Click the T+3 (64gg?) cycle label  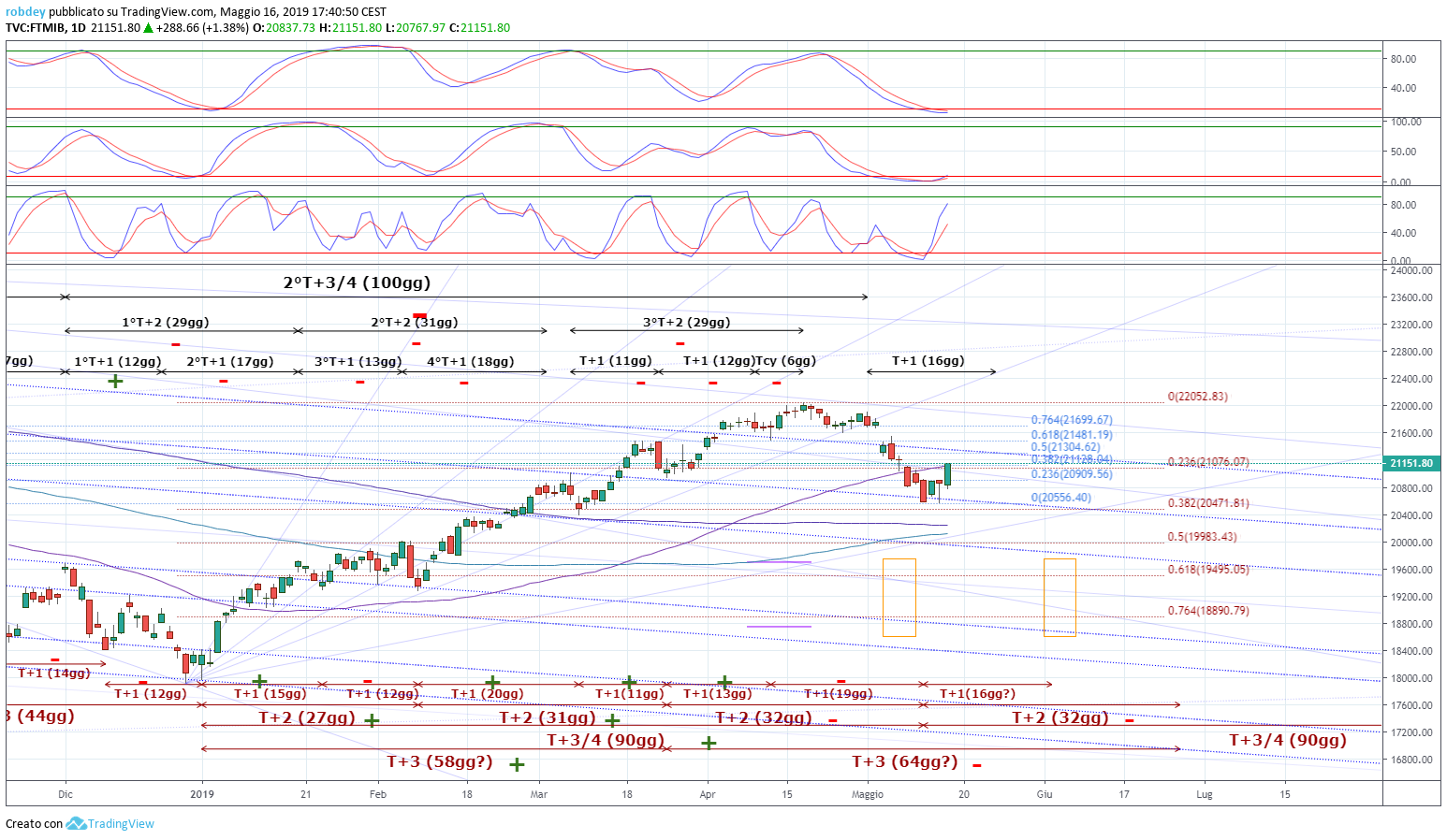point(905,762)
